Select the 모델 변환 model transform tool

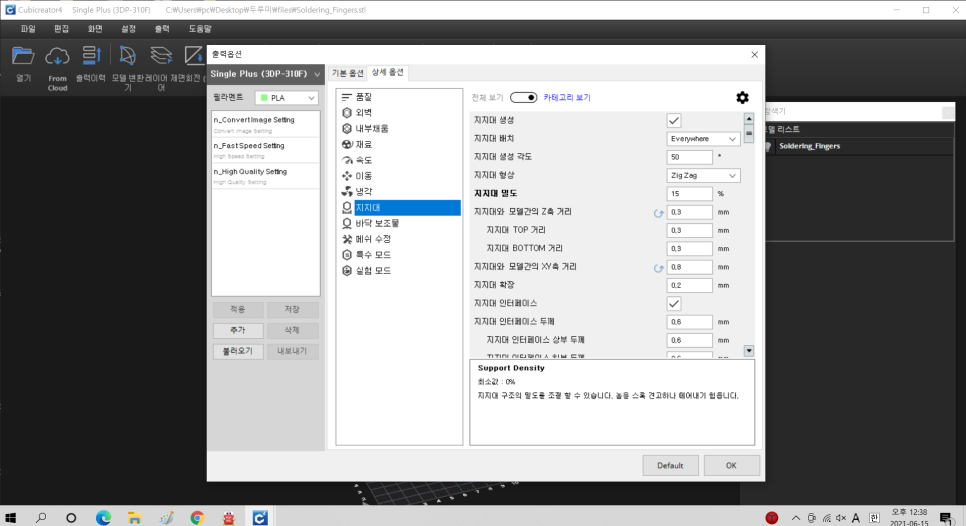tap(128, 55)
